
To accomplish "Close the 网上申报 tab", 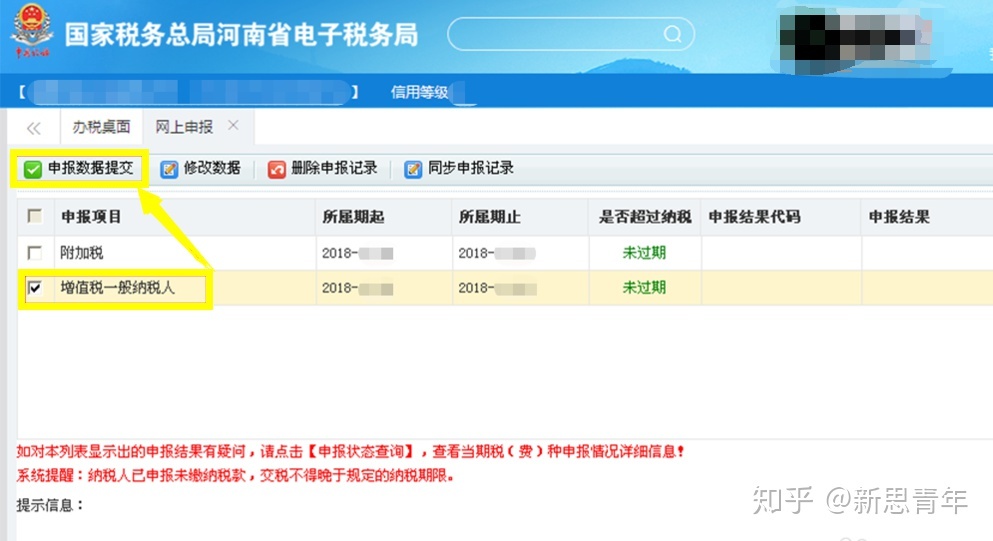I will coord(233,126).
